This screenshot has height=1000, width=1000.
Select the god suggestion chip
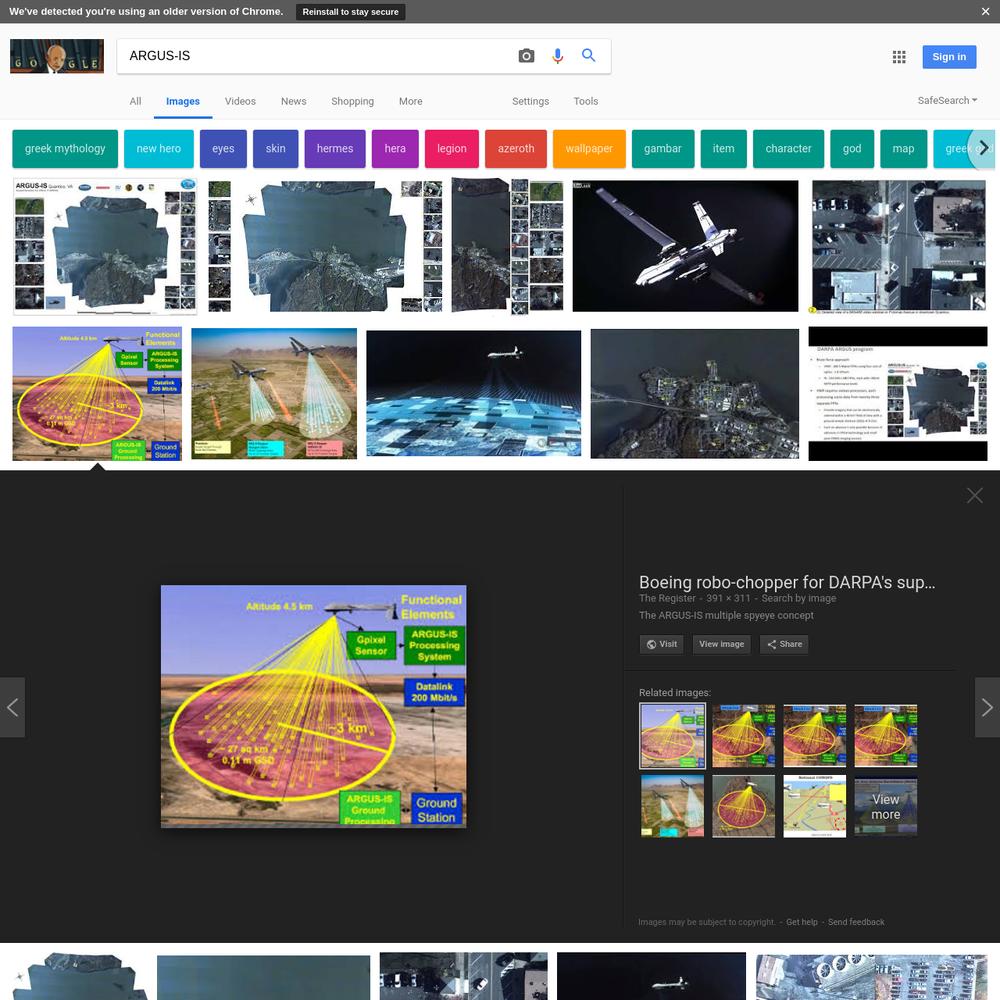(852, 149)
